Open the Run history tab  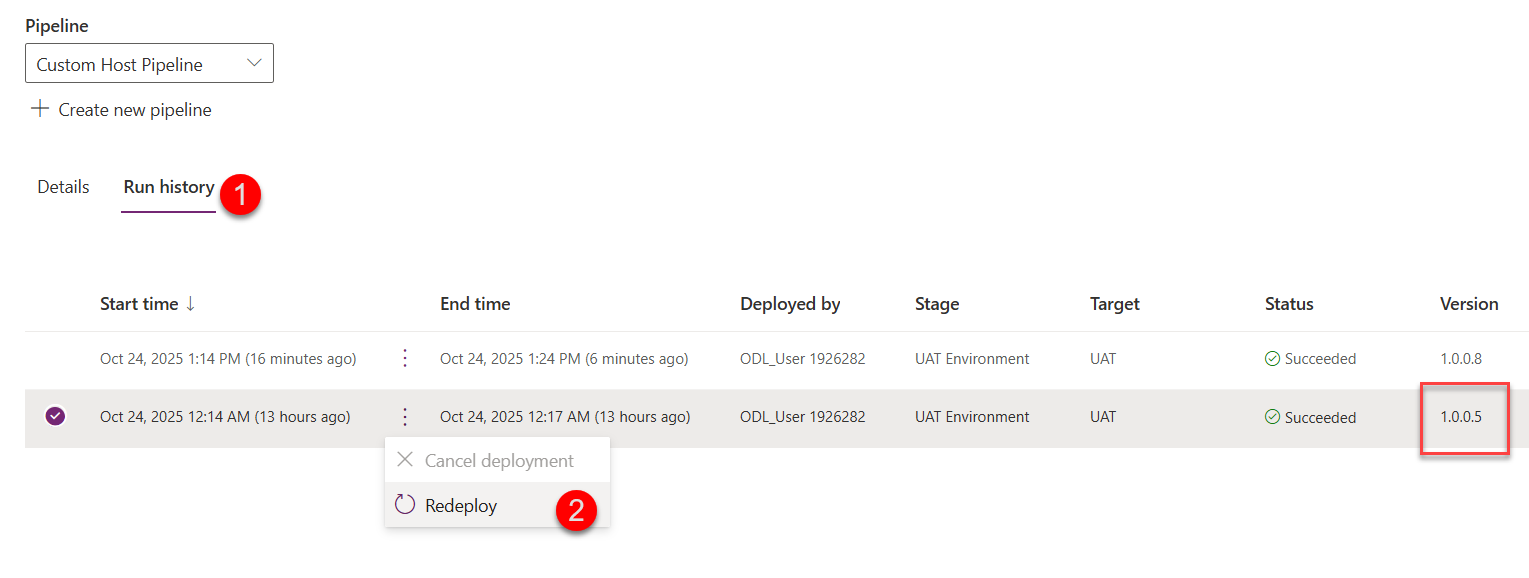tap(169, 187)
